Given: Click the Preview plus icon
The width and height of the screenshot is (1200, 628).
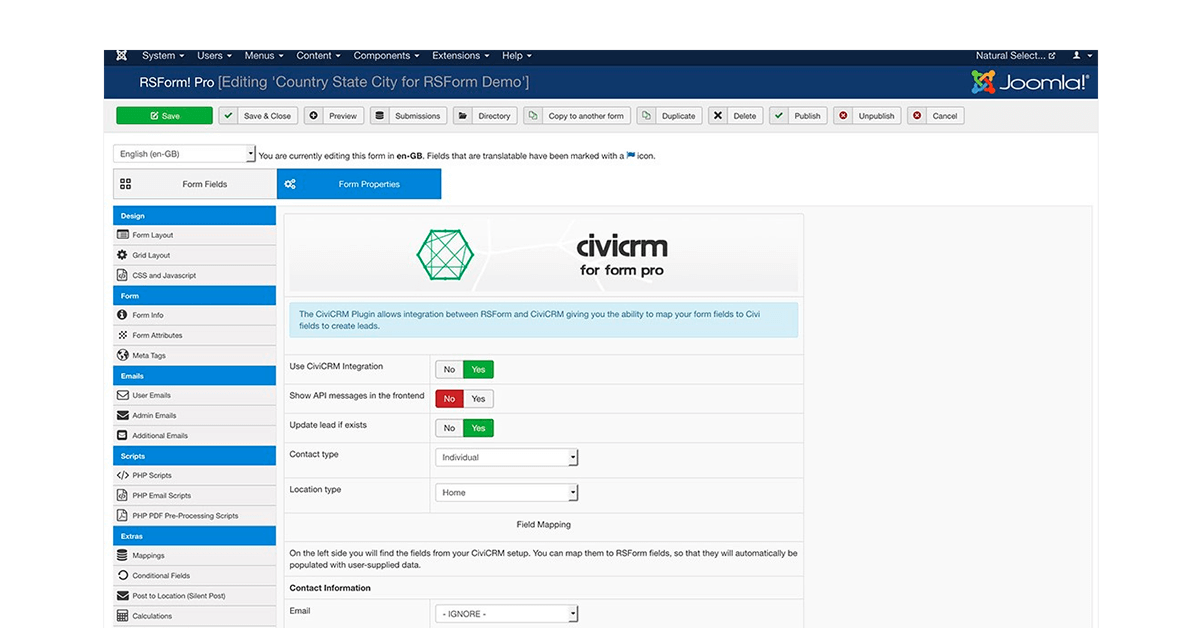Looking at the screenshot, I should [x=314, y=116].
